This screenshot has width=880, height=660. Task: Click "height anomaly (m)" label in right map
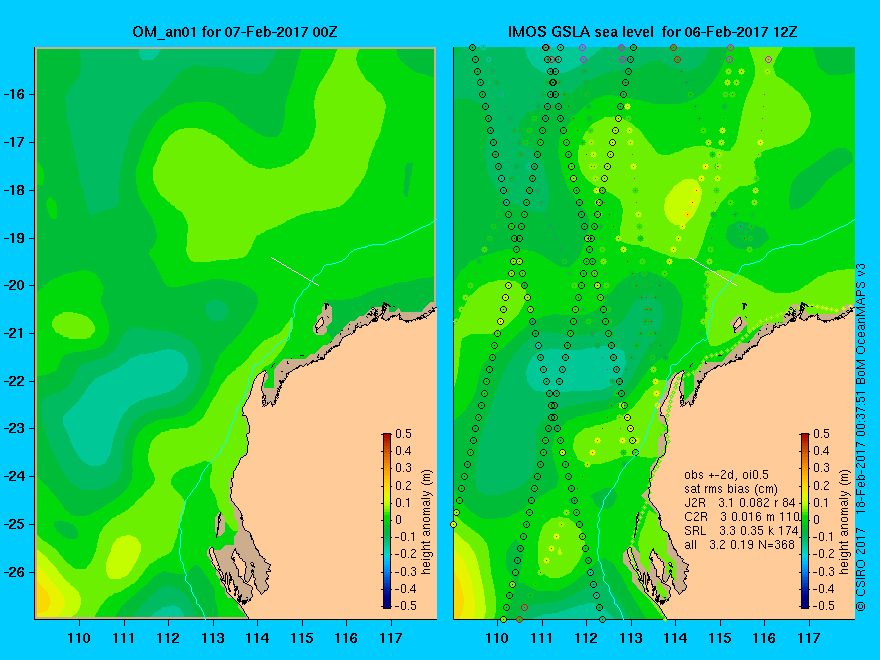click(845, 522)
